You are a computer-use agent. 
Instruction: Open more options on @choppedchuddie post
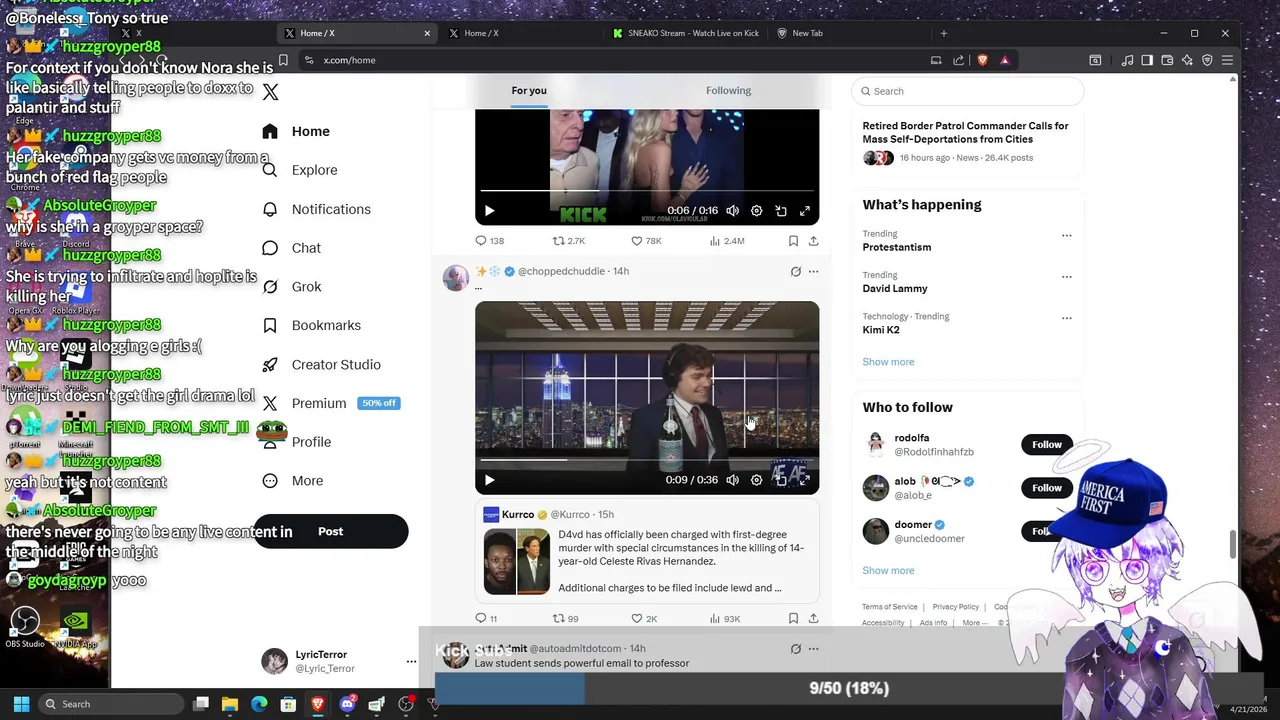pos(813,271)
